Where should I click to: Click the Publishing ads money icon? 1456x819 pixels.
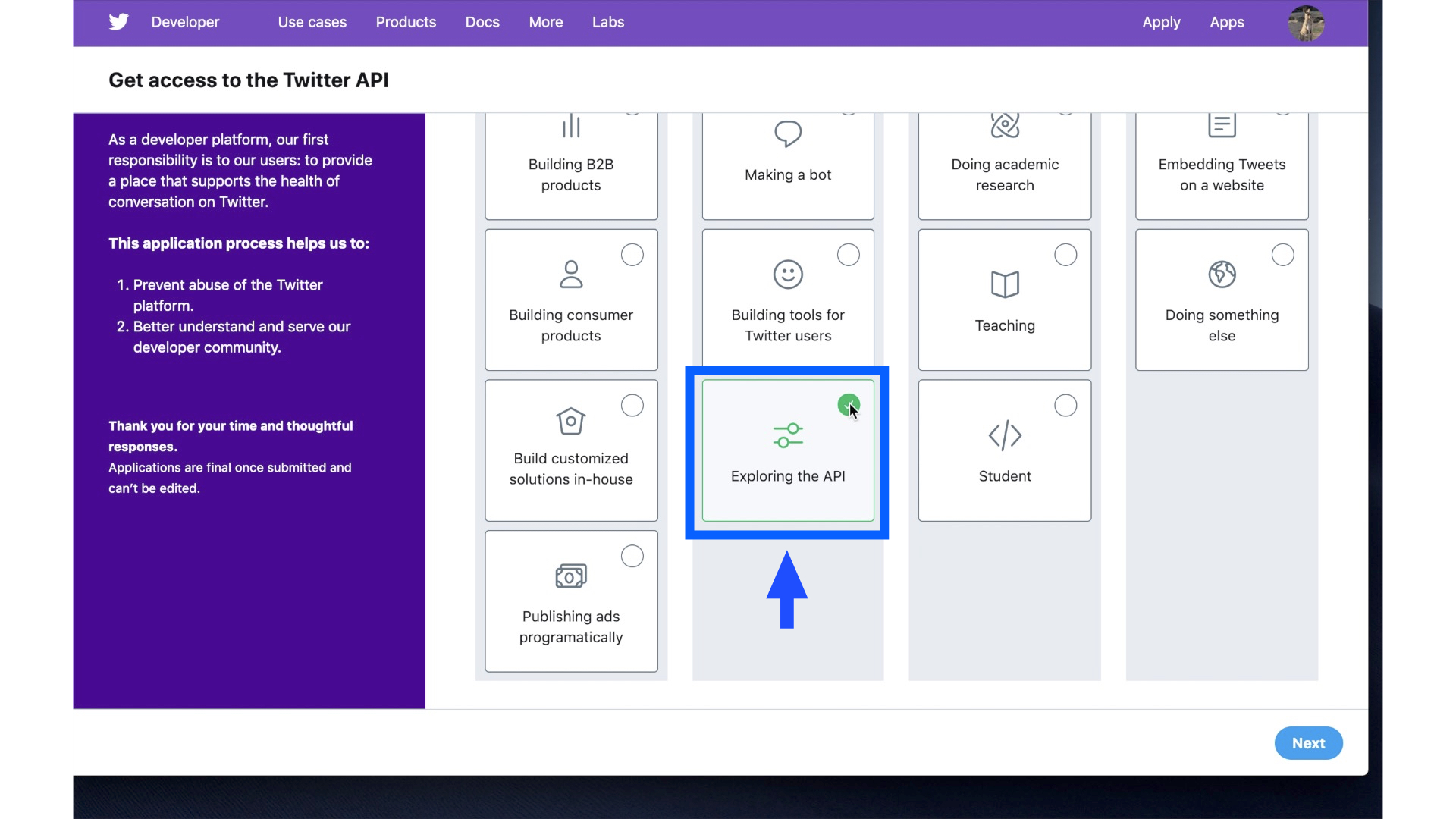(571, 576)
